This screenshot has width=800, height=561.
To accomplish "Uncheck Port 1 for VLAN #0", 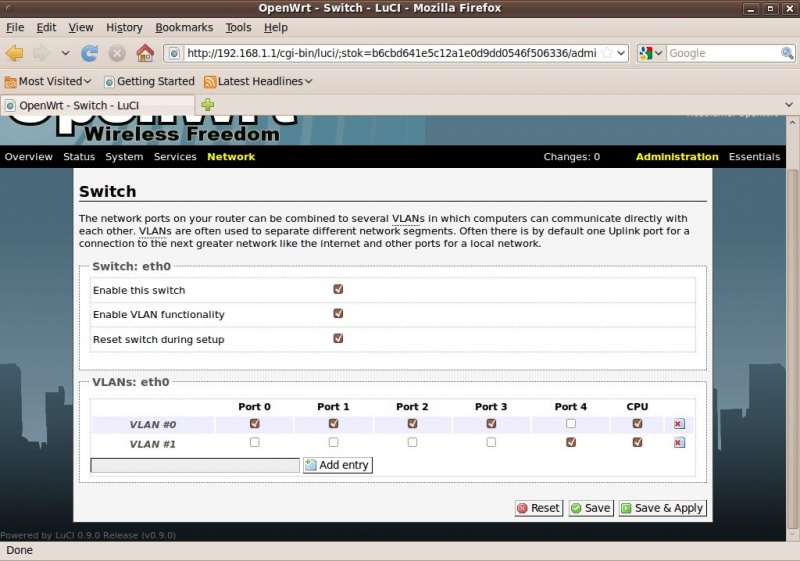I will pyautogui.click(x=333, y=423).
